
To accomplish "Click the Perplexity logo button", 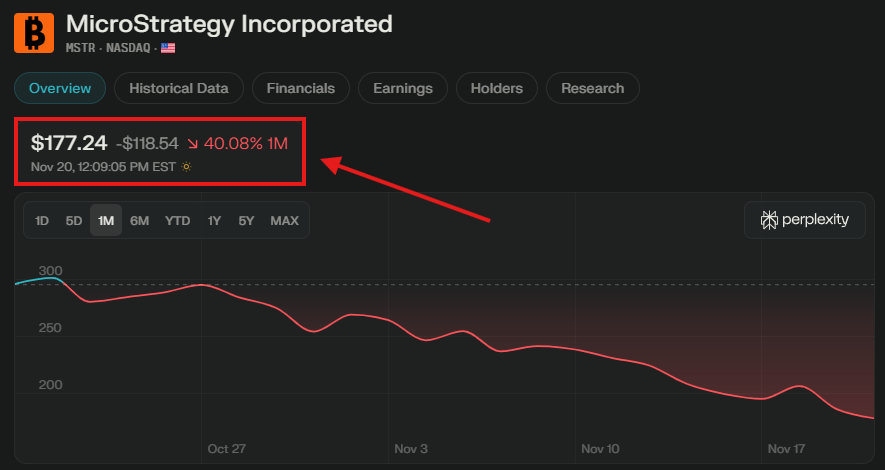I will 804,220.
